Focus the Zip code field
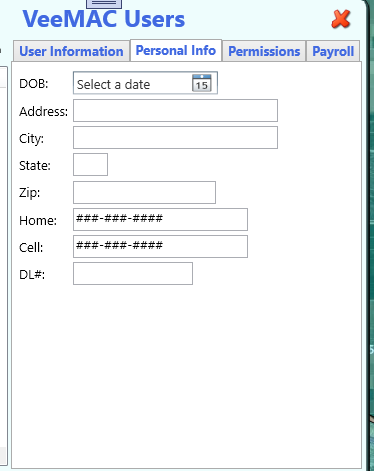 (144, 192)
